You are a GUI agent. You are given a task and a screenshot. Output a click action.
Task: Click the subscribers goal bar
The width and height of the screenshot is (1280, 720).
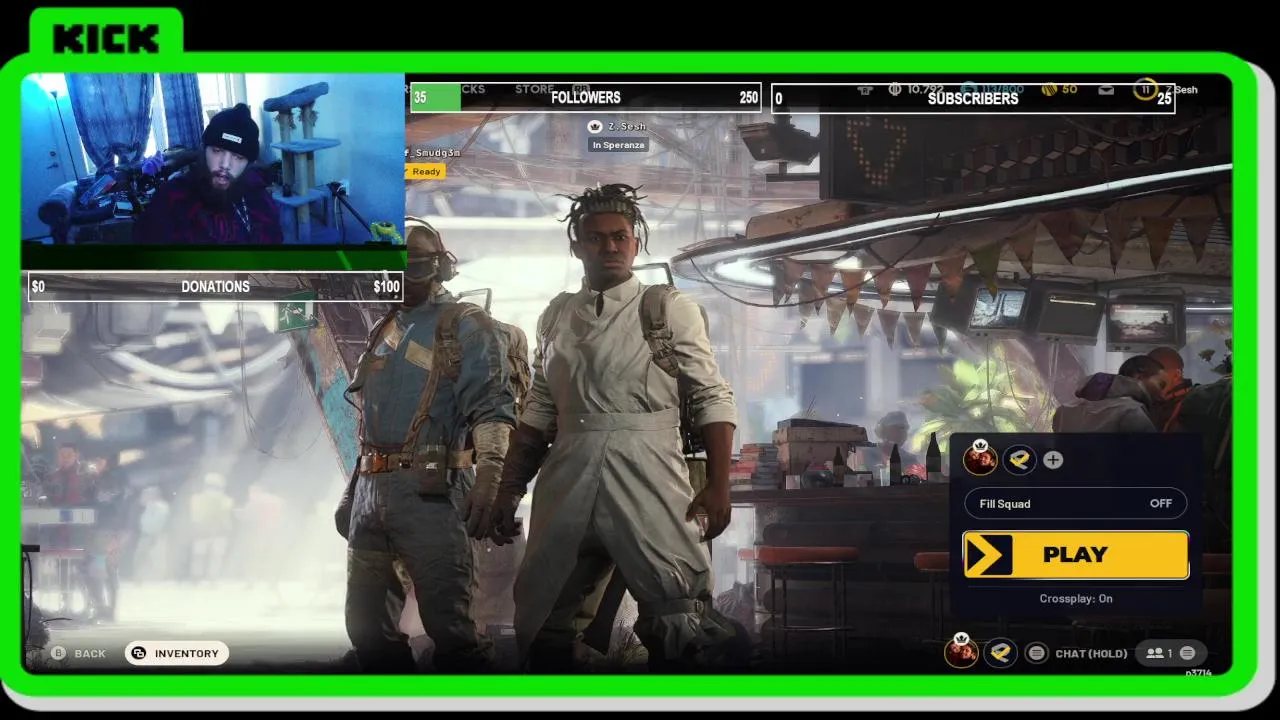pos(973,98)
